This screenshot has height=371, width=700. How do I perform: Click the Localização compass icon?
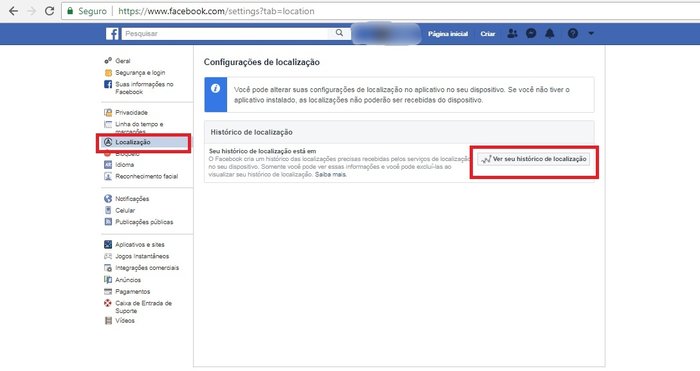click(x=108, y=142)
